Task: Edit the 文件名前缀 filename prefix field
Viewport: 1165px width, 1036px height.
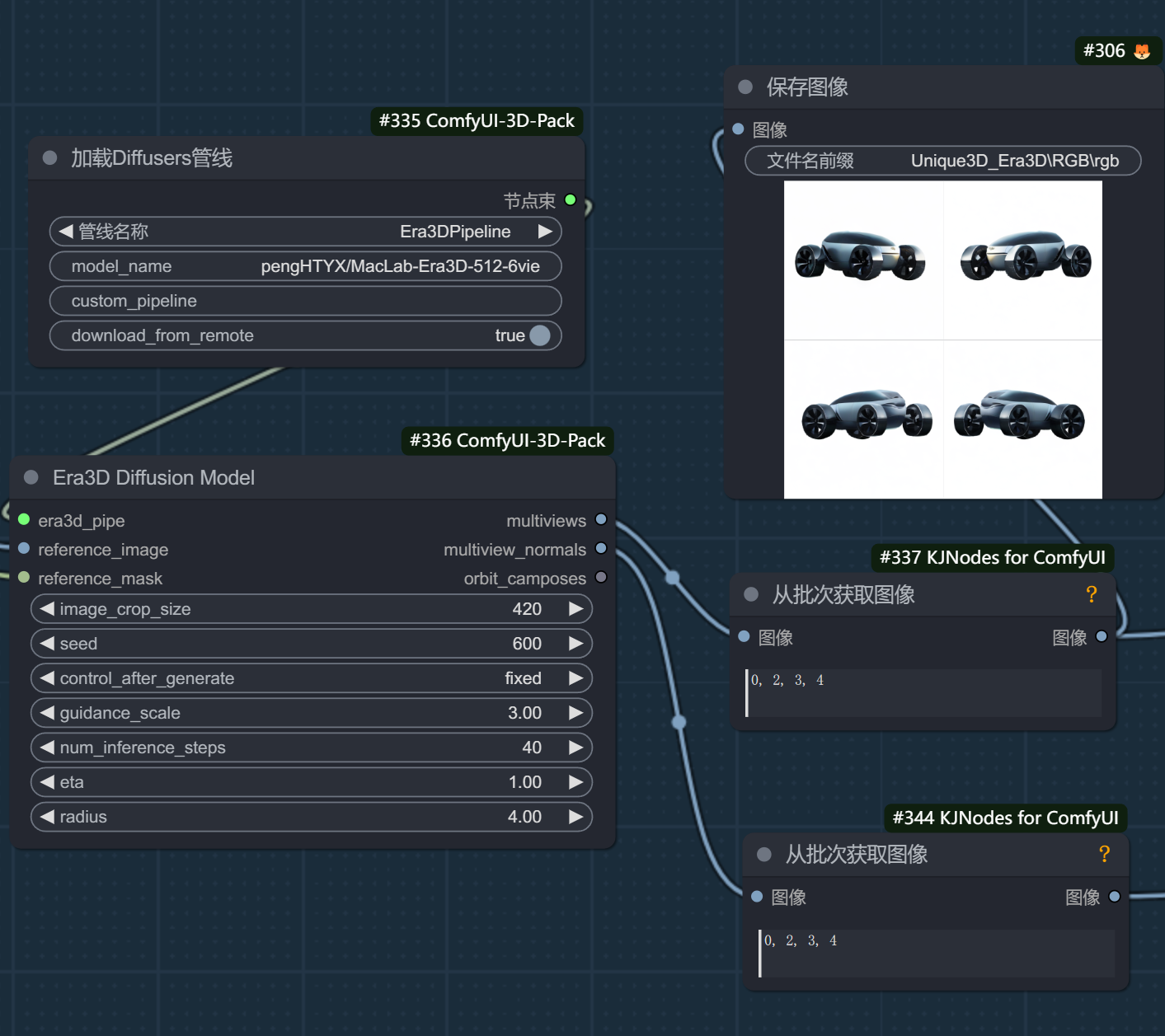Action: [943, 161]
